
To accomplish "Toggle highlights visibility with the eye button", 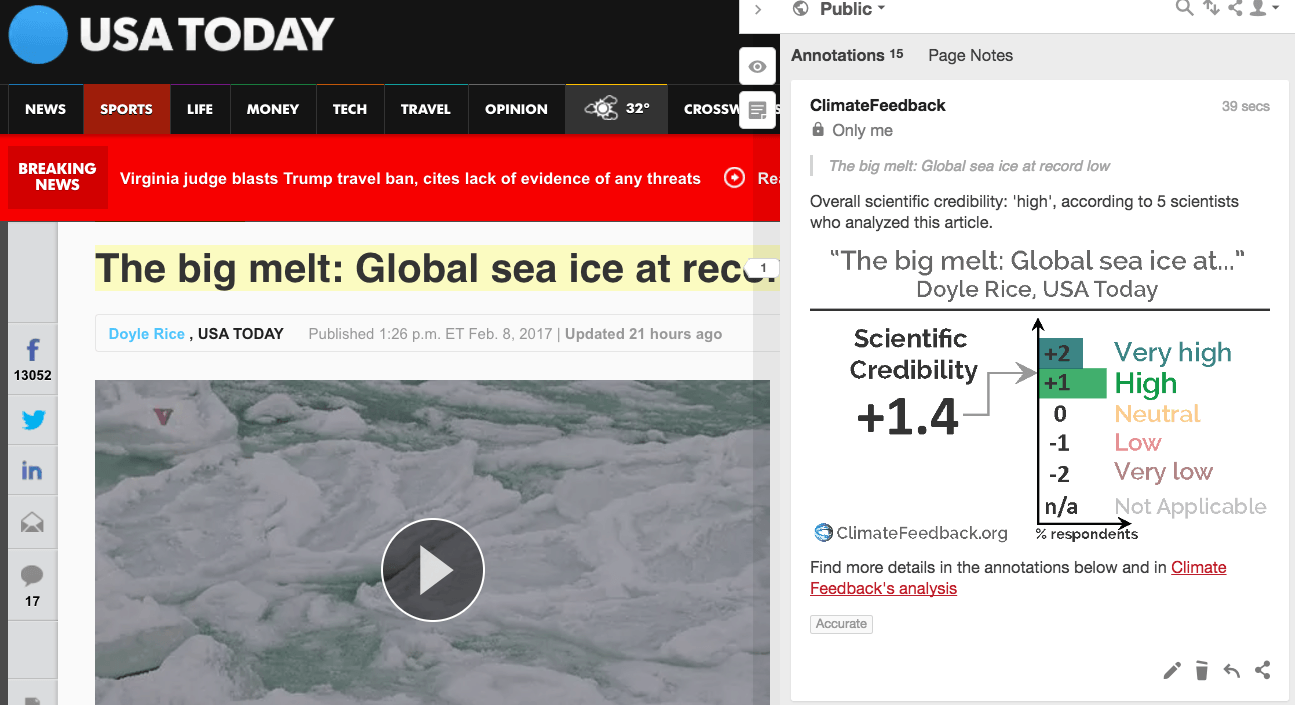I will click(758, 67).
